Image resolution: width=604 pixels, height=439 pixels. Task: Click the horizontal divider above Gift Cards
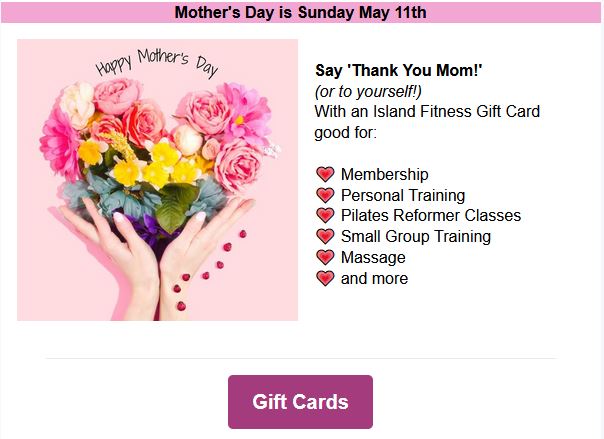[x=301, y=359]
